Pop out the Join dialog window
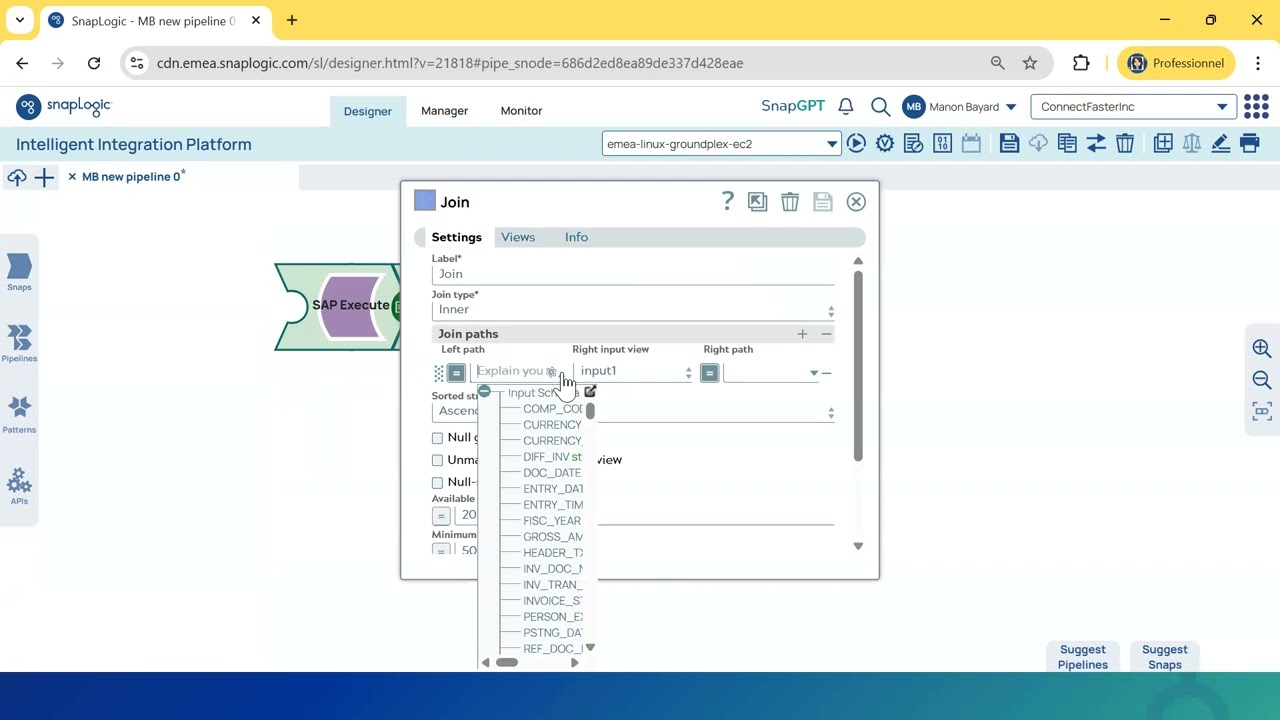1280x720 pixels. (x=758, y=202)
